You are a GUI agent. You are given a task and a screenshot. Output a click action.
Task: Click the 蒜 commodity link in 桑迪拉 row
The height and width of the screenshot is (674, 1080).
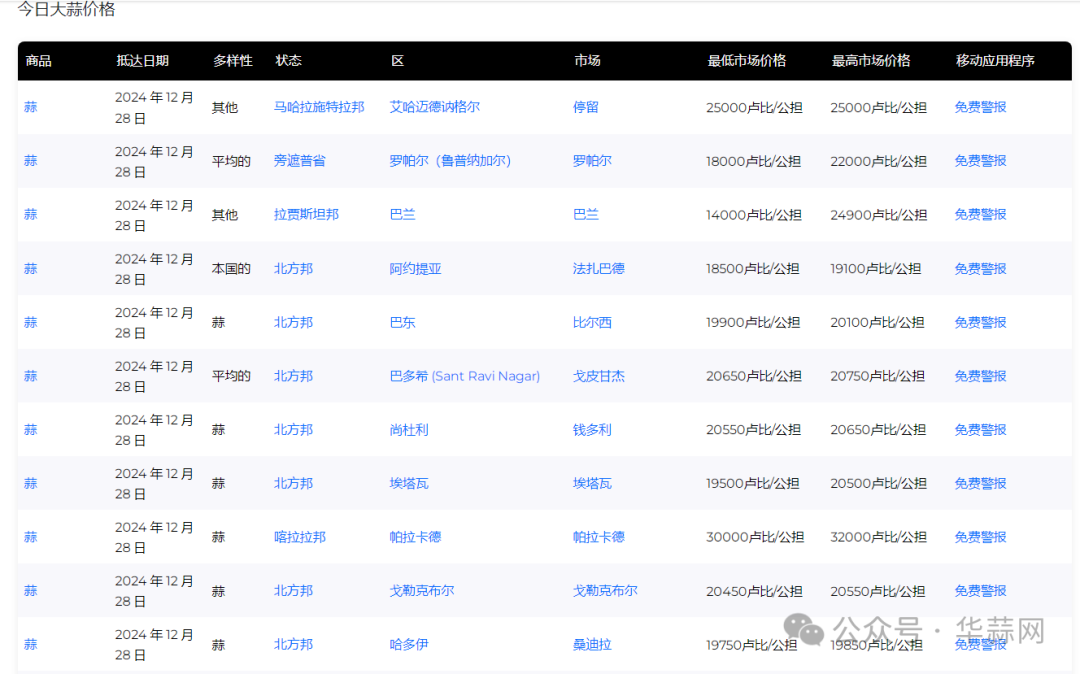click(x=30, y=644)
